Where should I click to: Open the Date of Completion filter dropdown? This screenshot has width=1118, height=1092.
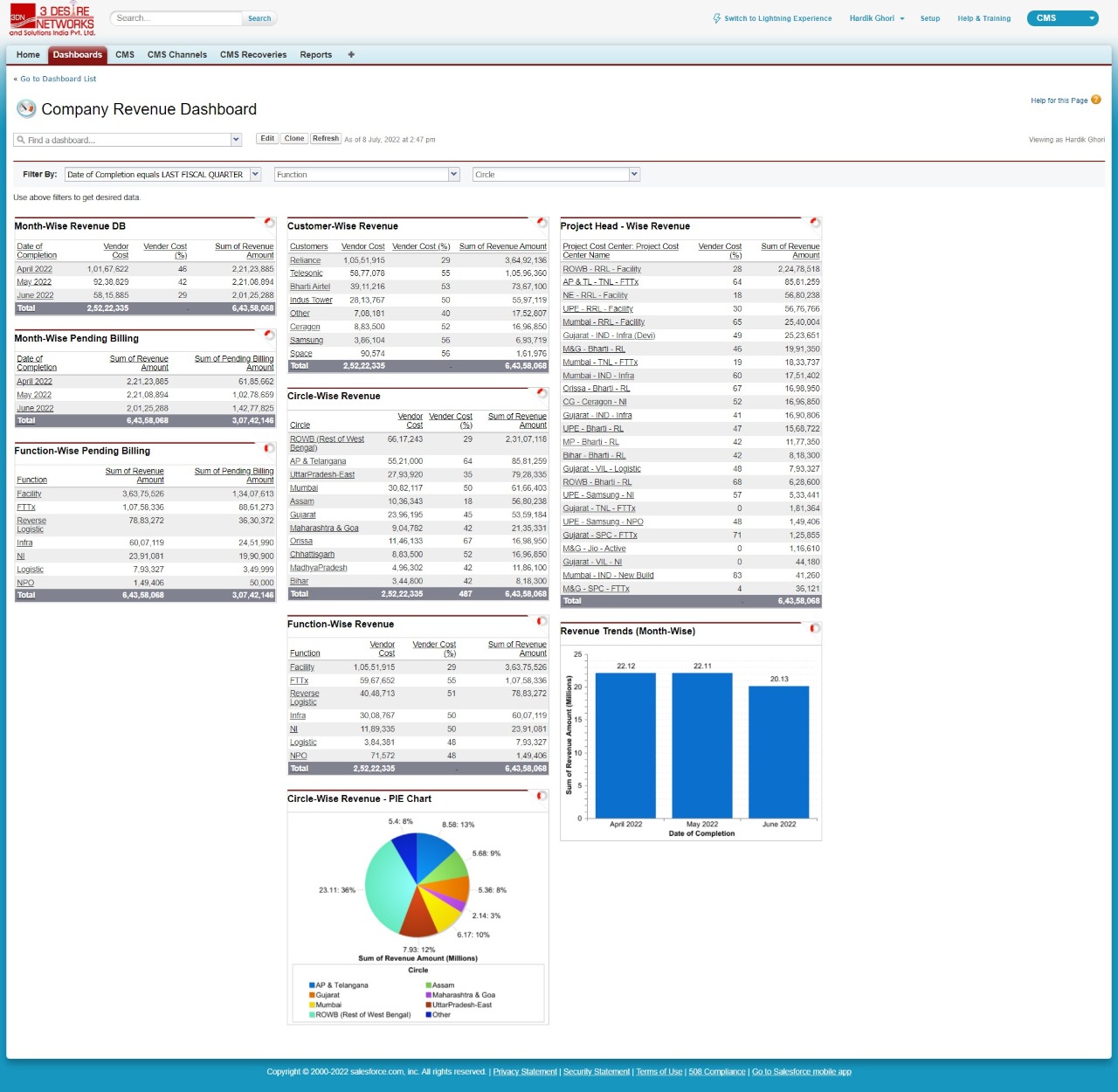256,175
